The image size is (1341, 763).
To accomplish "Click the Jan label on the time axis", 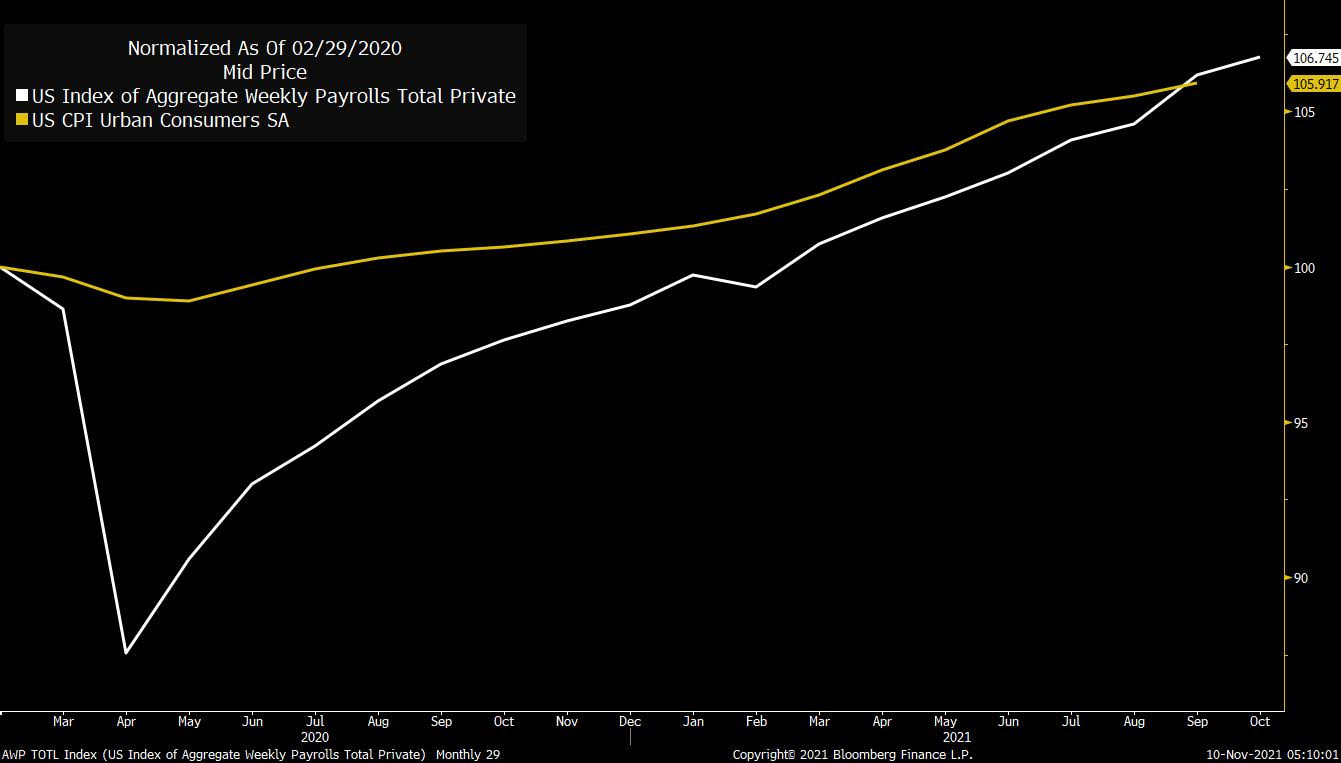I will [x=693, y=721].
